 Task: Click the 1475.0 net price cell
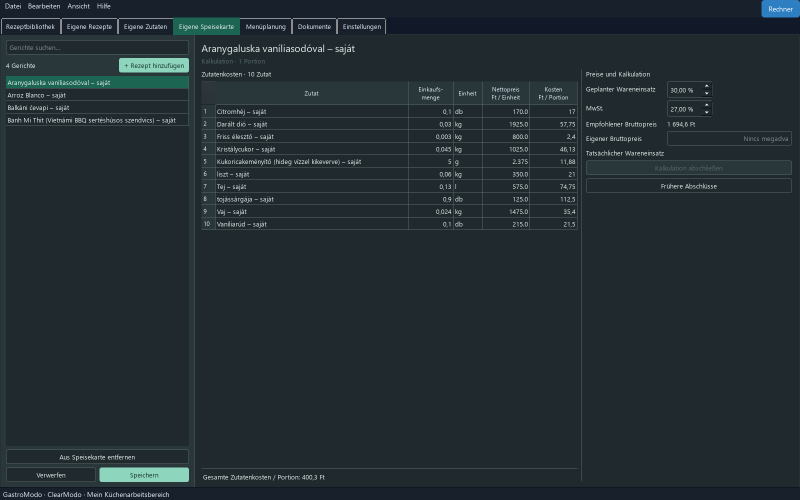[x=506, y=212]
